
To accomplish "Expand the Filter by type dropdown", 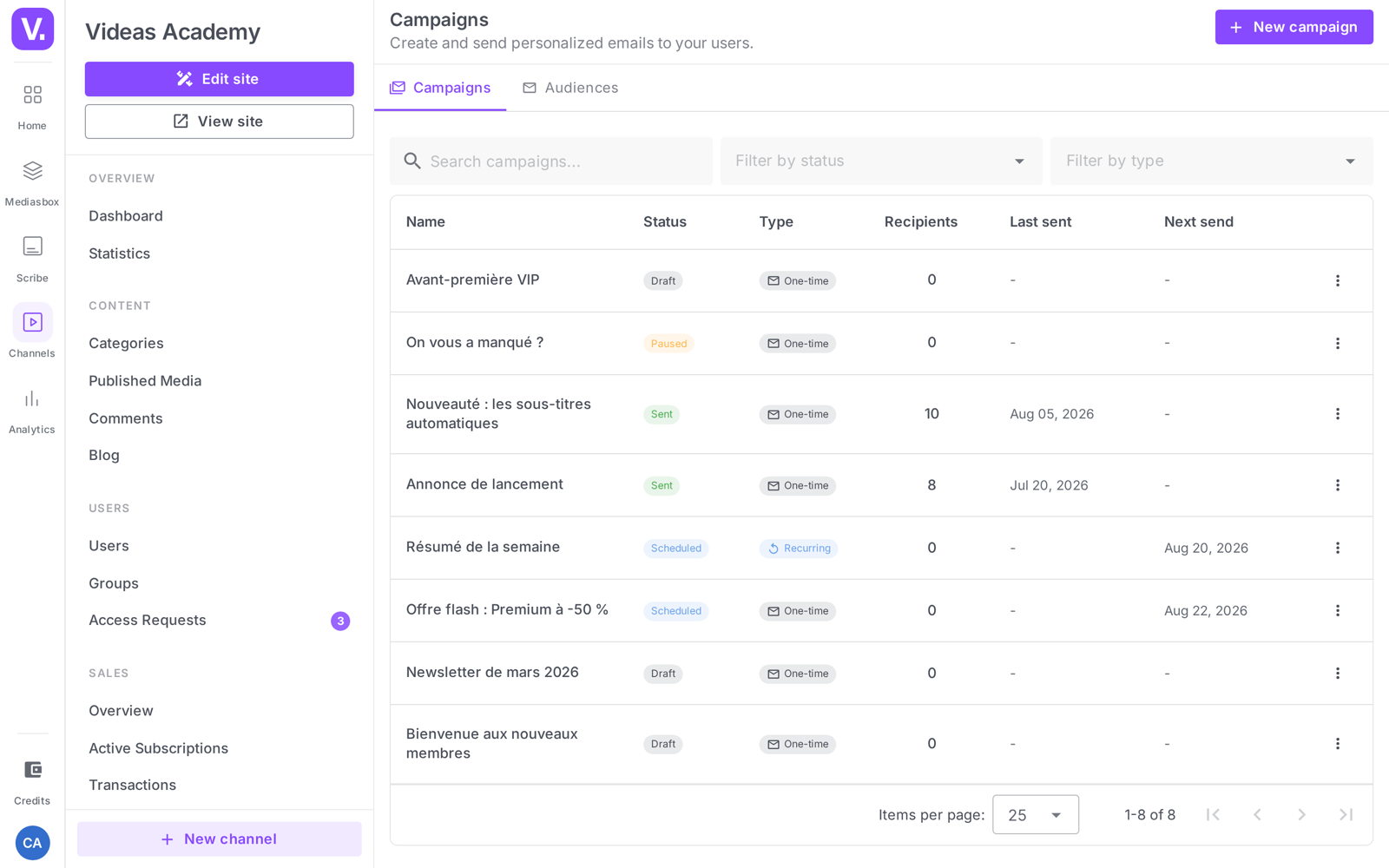I will pos(1211,161).
